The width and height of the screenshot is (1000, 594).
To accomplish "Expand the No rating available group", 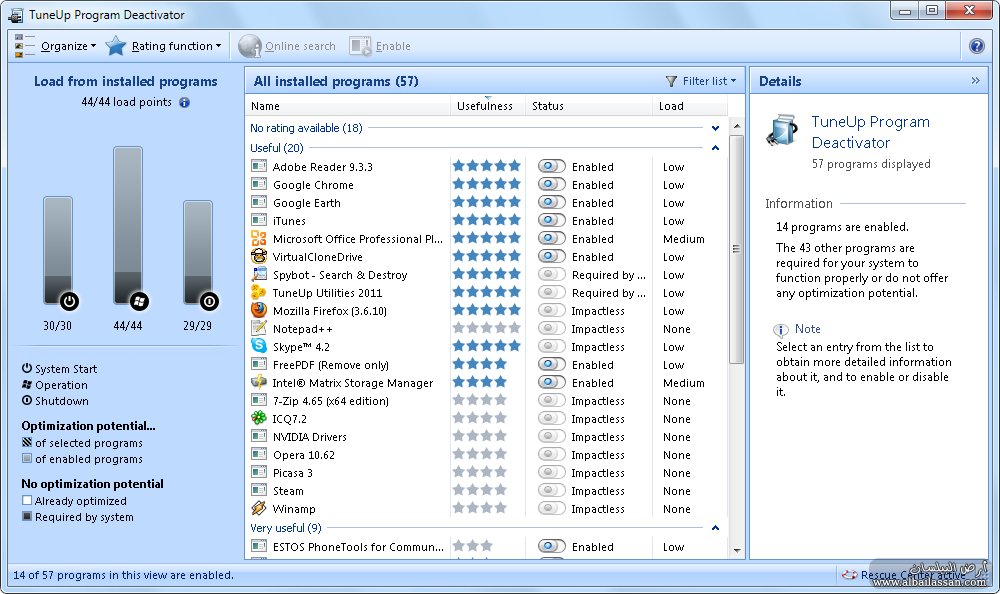I will [x=716, y=128].
